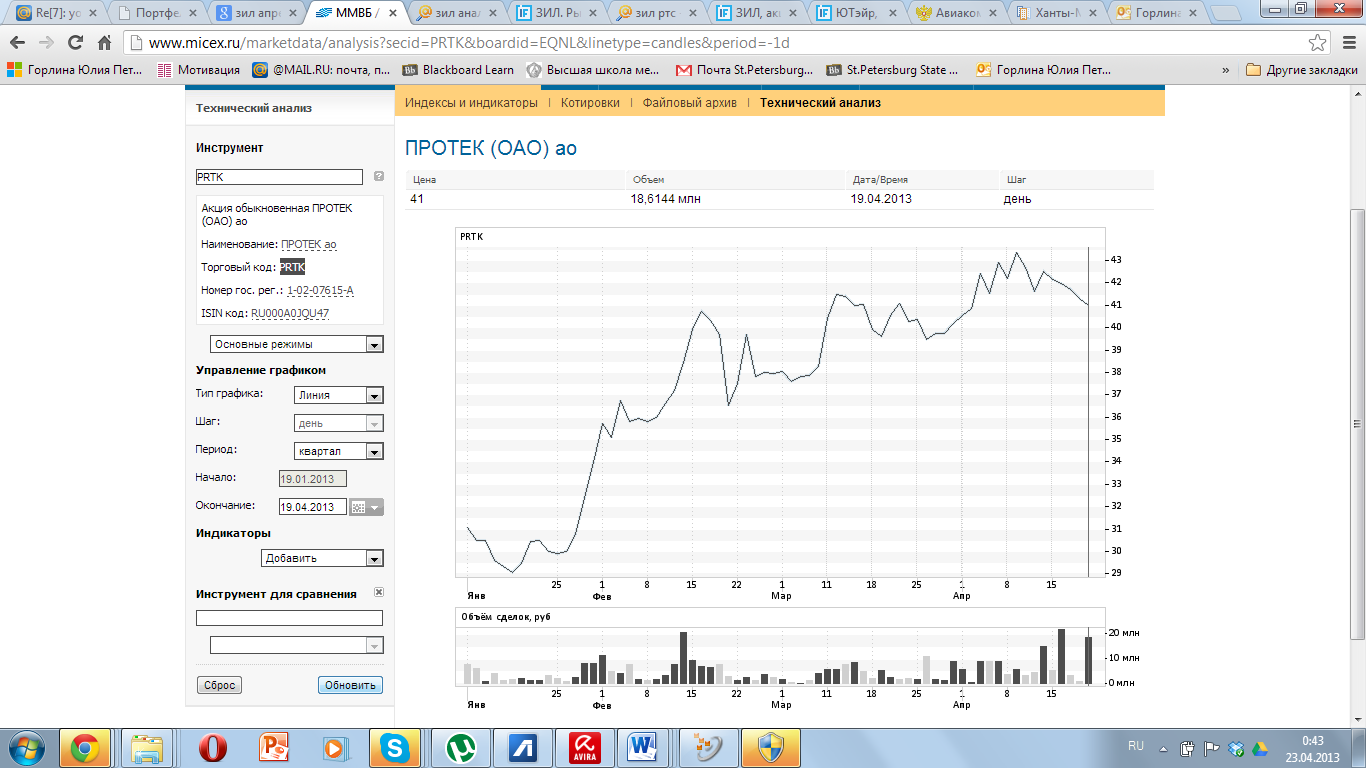Open Skype from the taskbar
The width and height of the screenshot is (1366, 768).
point(395,747)
